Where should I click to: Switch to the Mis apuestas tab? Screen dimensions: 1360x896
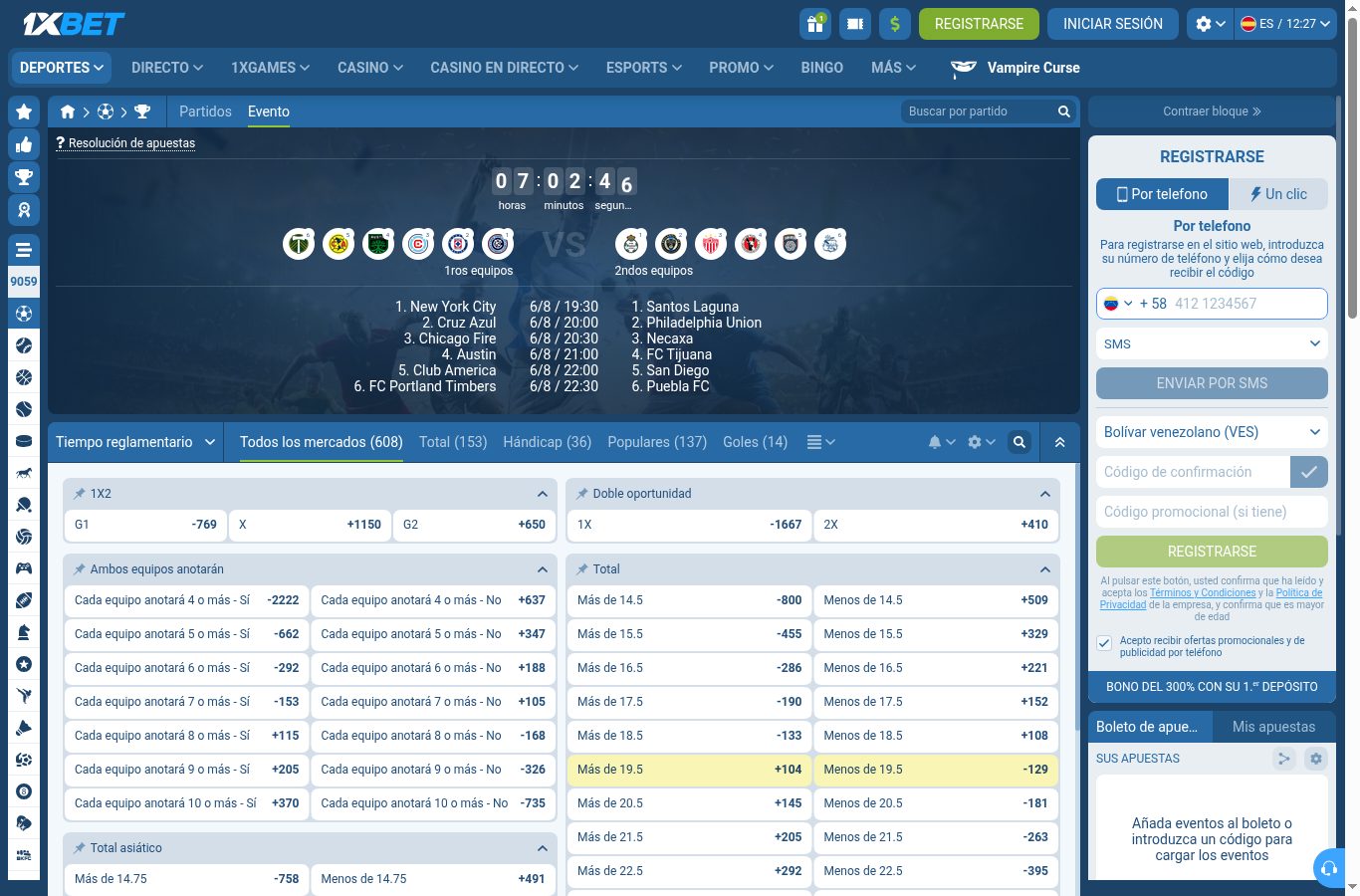coord(1273,727)
